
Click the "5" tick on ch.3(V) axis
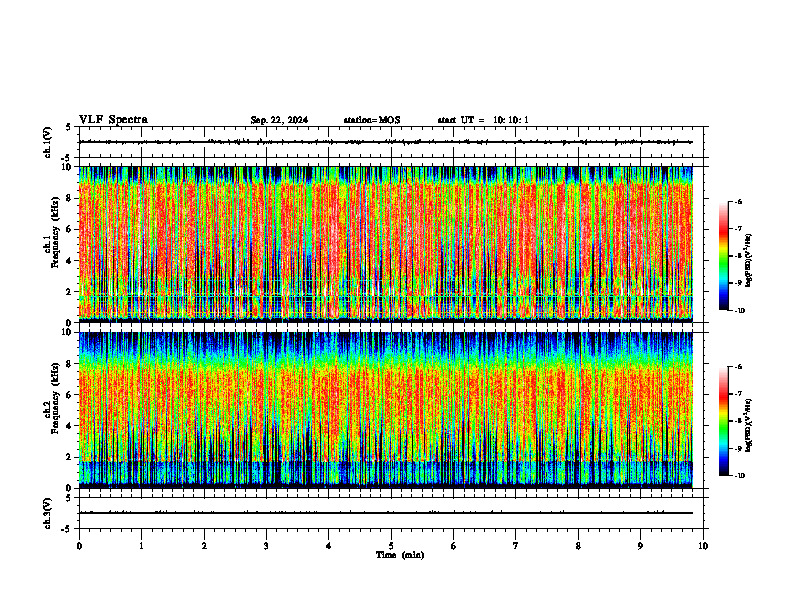pos(68,497)
